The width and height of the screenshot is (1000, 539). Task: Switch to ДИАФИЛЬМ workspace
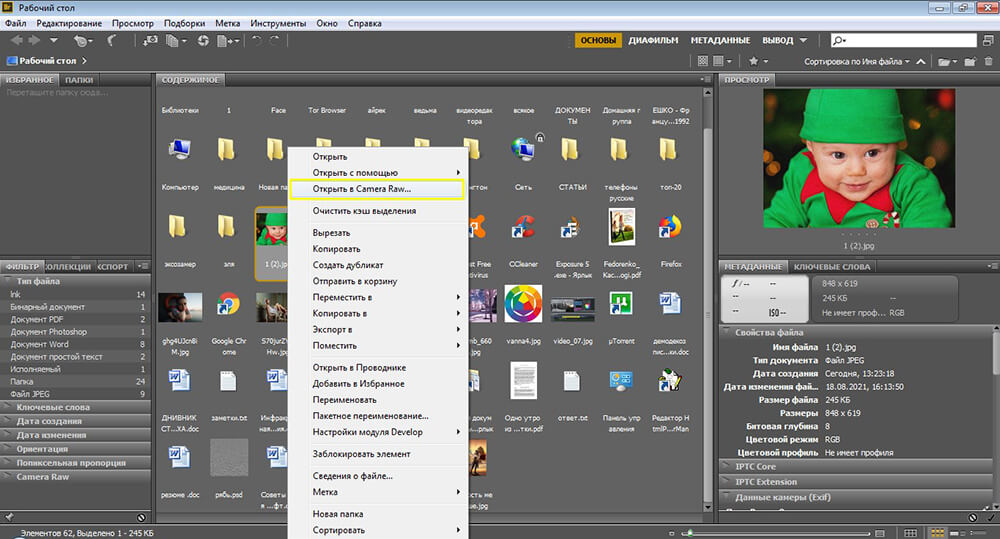(653, 40)
